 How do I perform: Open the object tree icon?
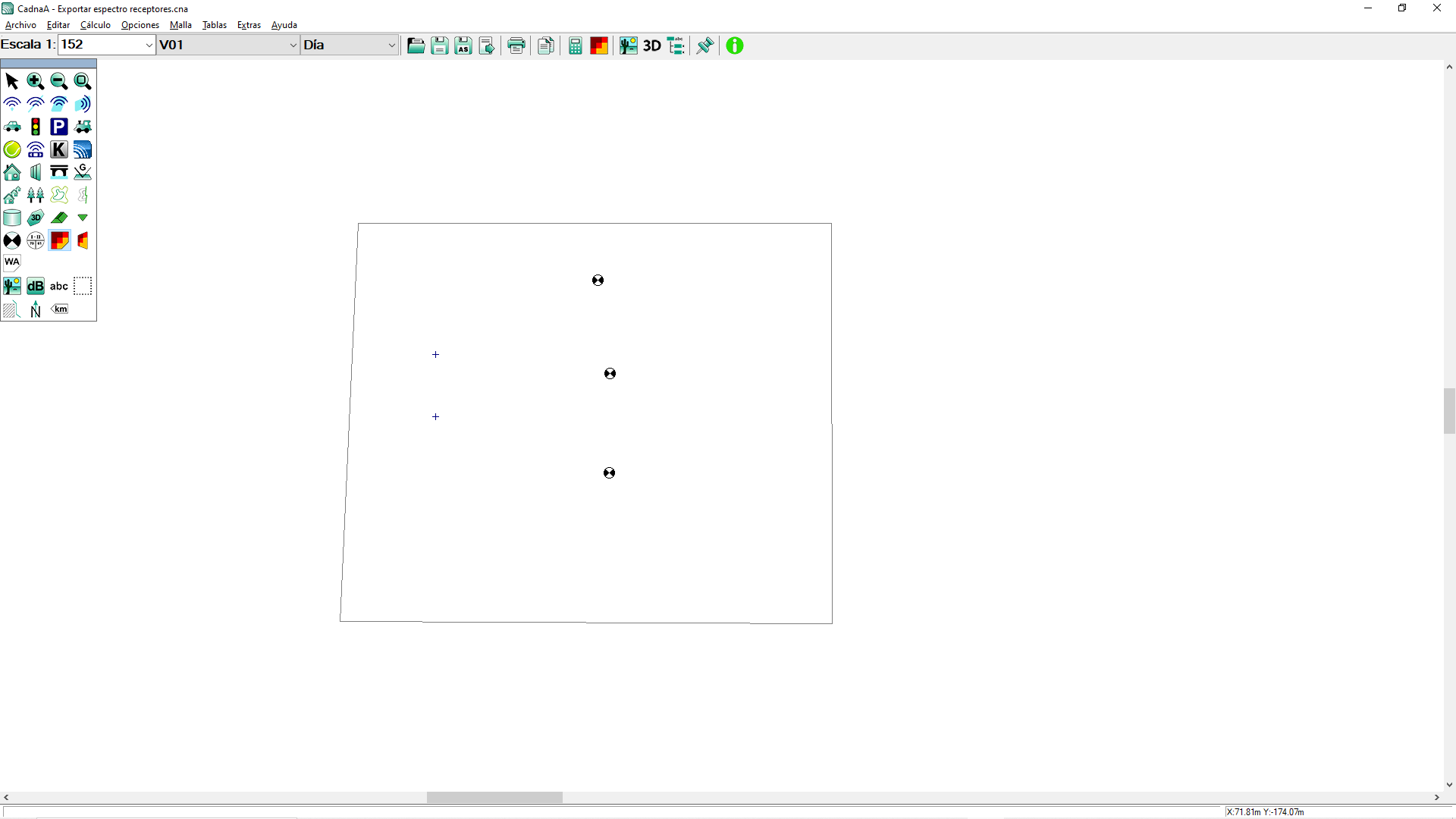tap(676, 45)
